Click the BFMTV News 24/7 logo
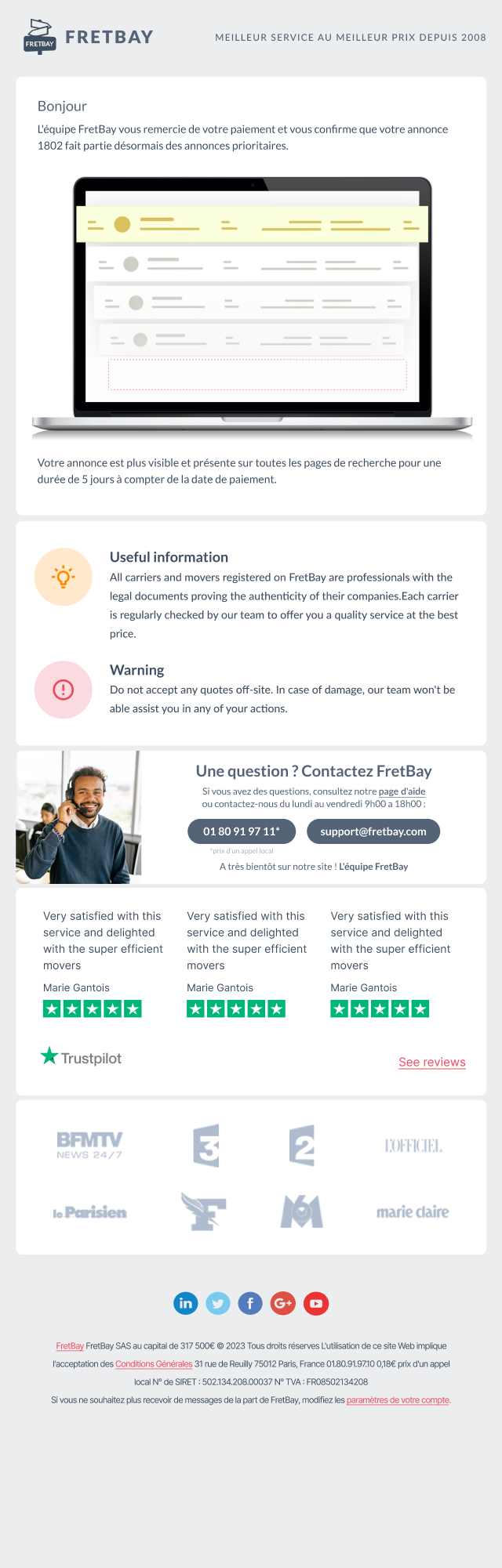502x1568 pixels. [x=89, y=1145]
